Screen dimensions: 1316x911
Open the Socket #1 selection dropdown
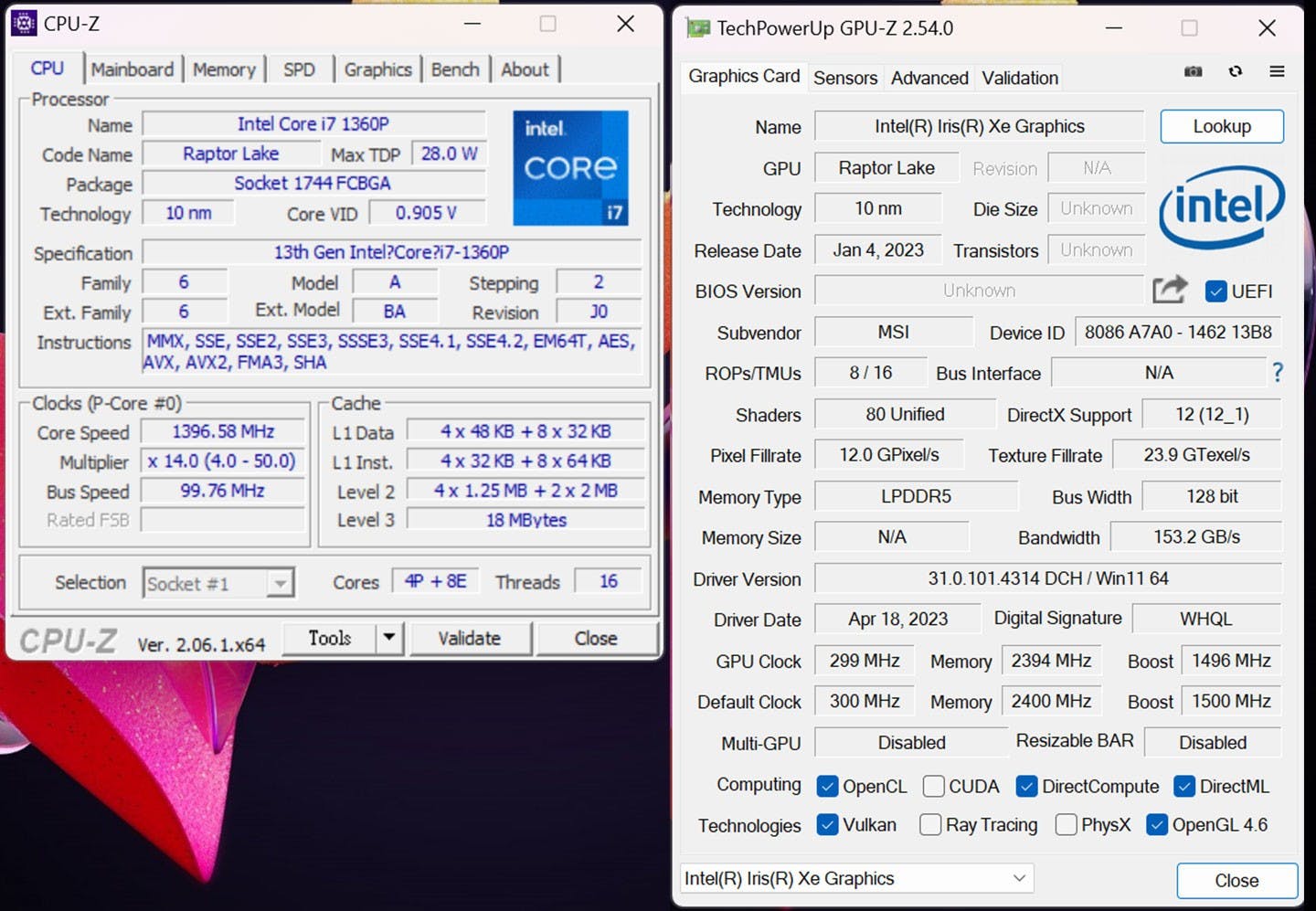click(218, 583)
